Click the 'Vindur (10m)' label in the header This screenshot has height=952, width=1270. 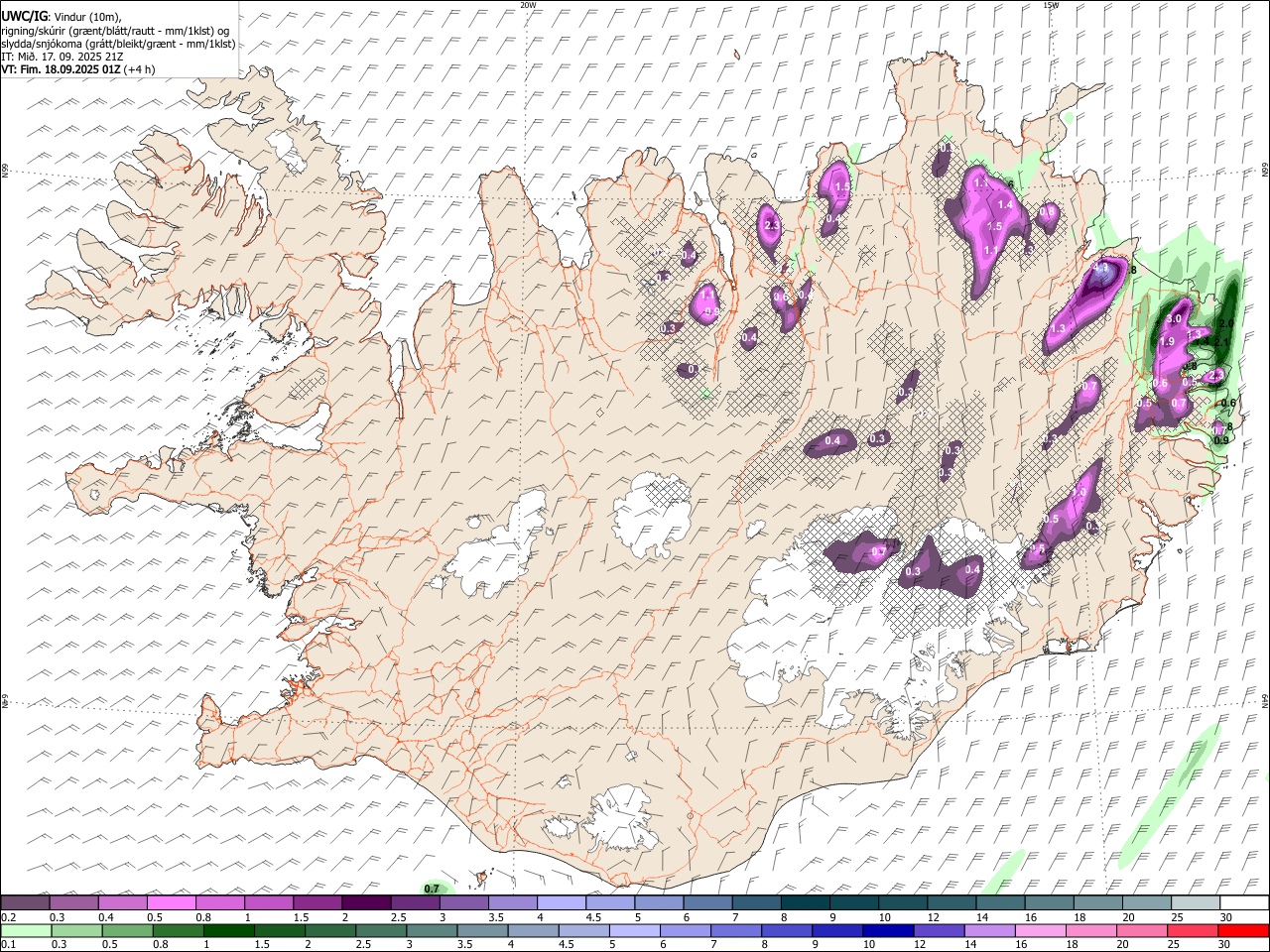click(88, 17)
